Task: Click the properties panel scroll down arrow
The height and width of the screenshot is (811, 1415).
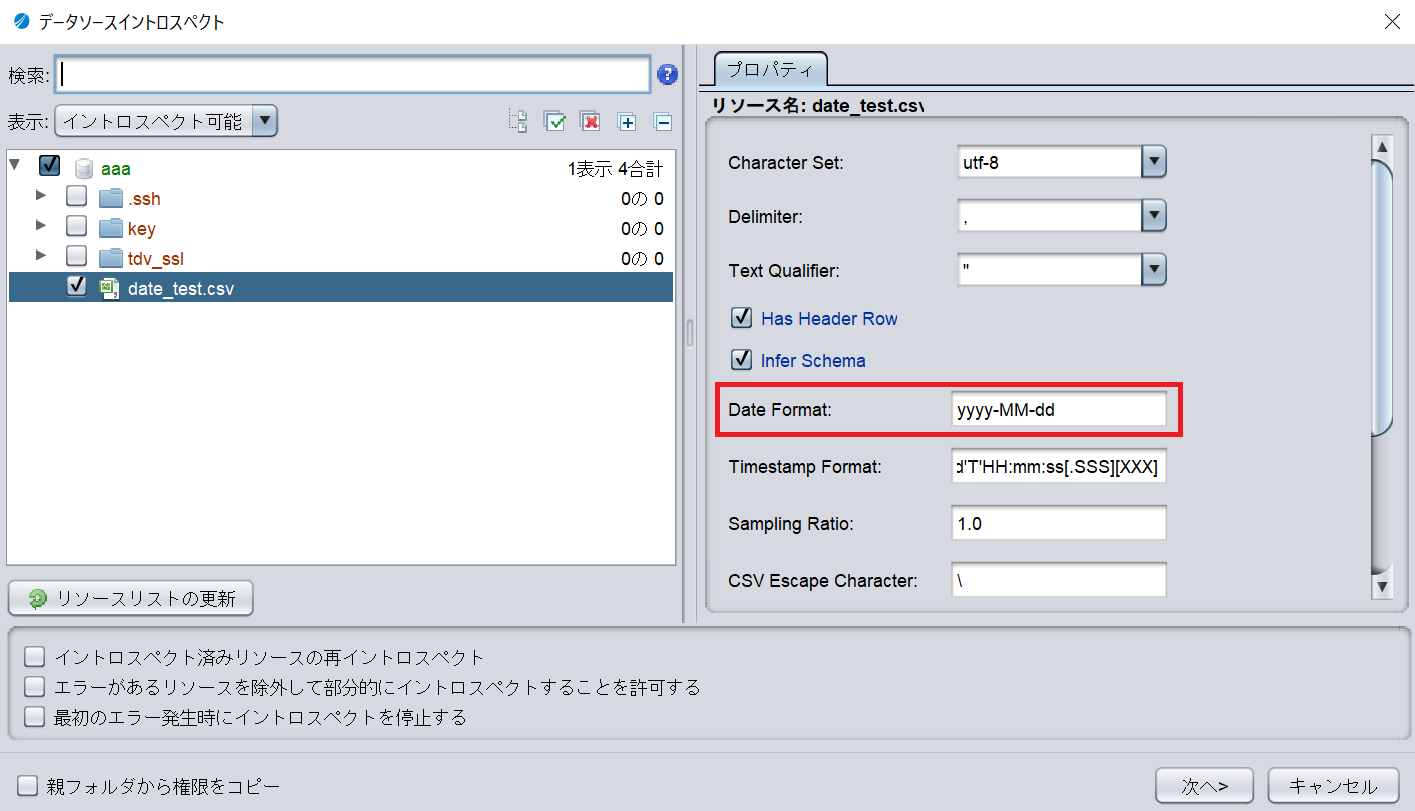Action: coord(1382,586)
